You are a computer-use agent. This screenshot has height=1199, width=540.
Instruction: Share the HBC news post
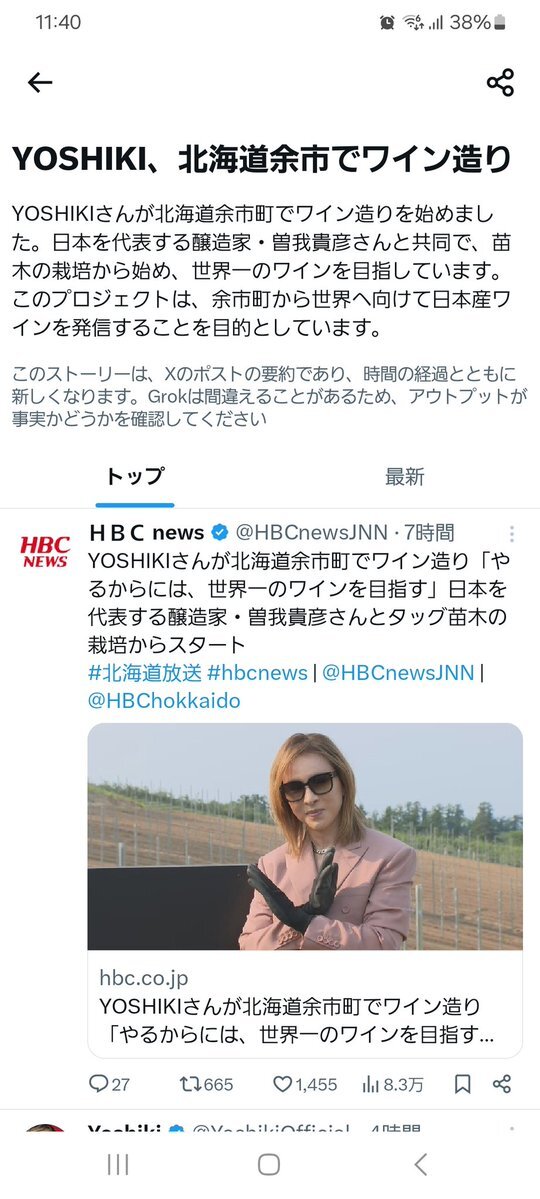tap(502, 1084)
